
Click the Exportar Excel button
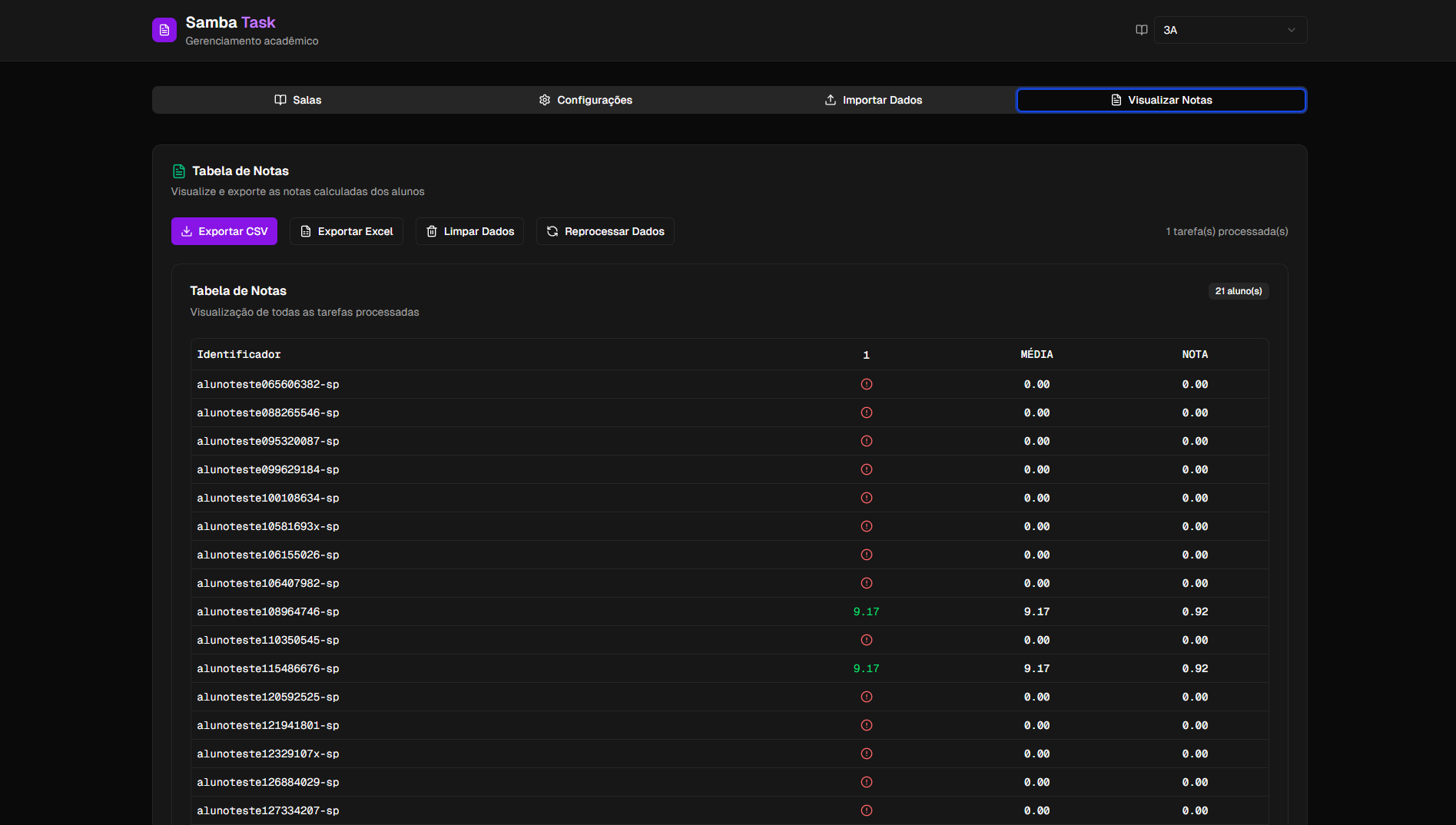(x=346, y=231)
